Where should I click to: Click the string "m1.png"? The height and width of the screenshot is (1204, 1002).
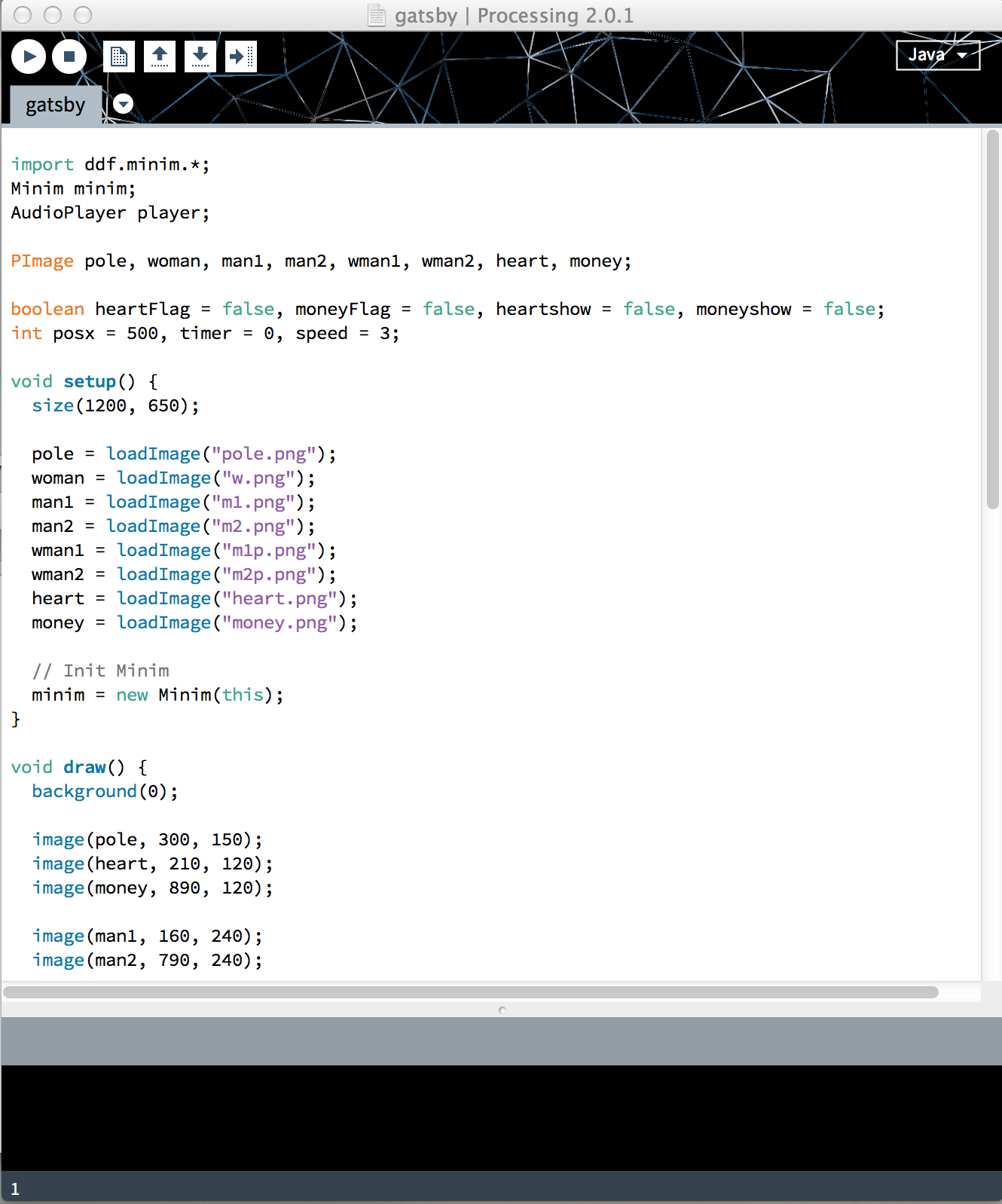[253, 502]
